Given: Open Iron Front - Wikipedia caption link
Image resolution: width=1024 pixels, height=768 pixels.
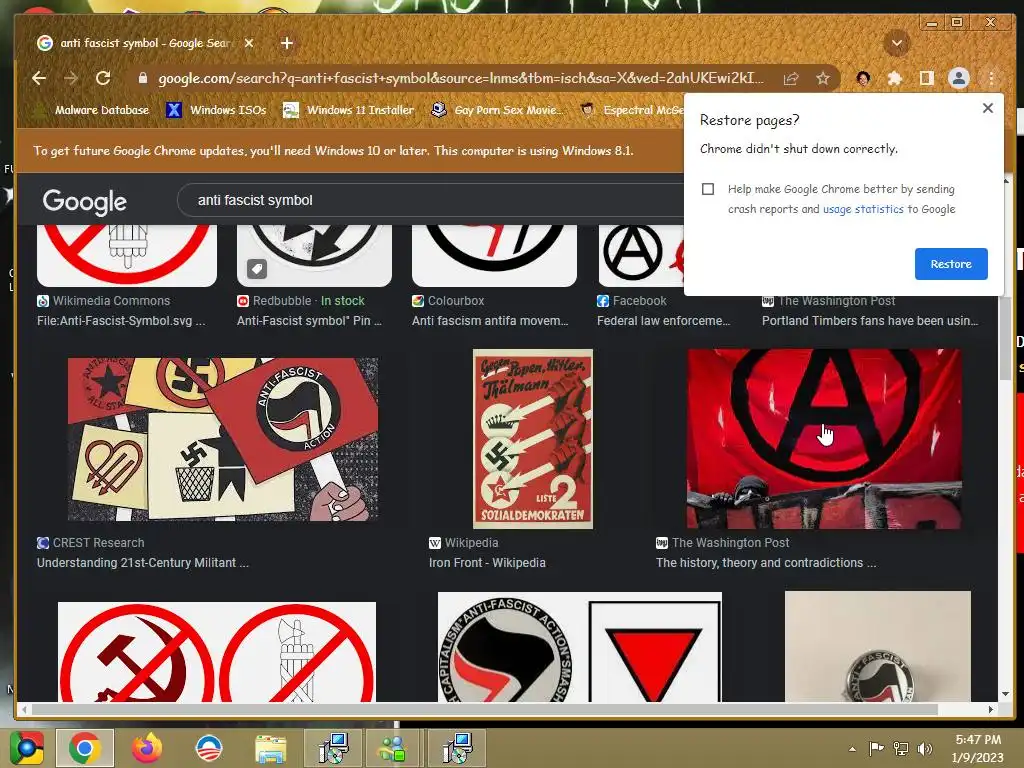Looking at the screenshot, I should point(487,563).
